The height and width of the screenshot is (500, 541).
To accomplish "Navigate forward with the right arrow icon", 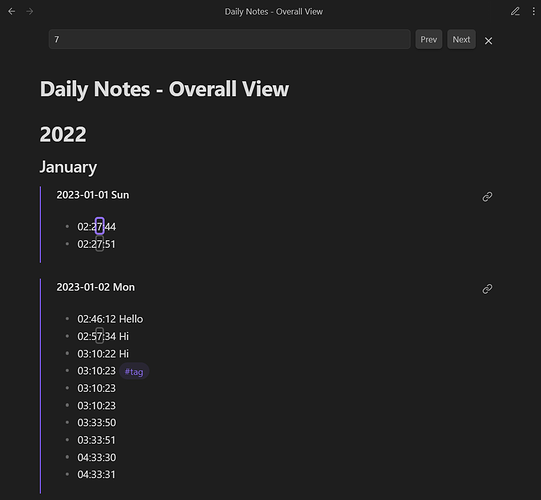I will [x=30, y=12].
